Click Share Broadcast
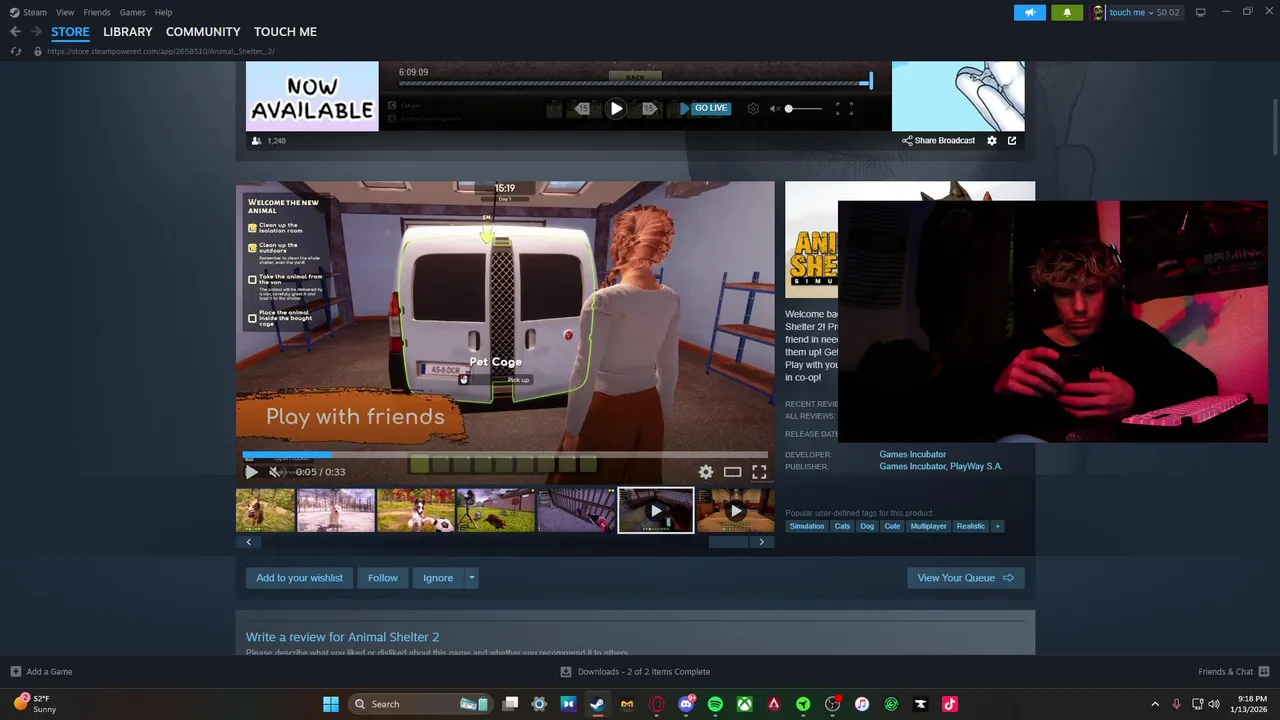The width and height of the screenshot is (1280, 720). pos(938,141)
